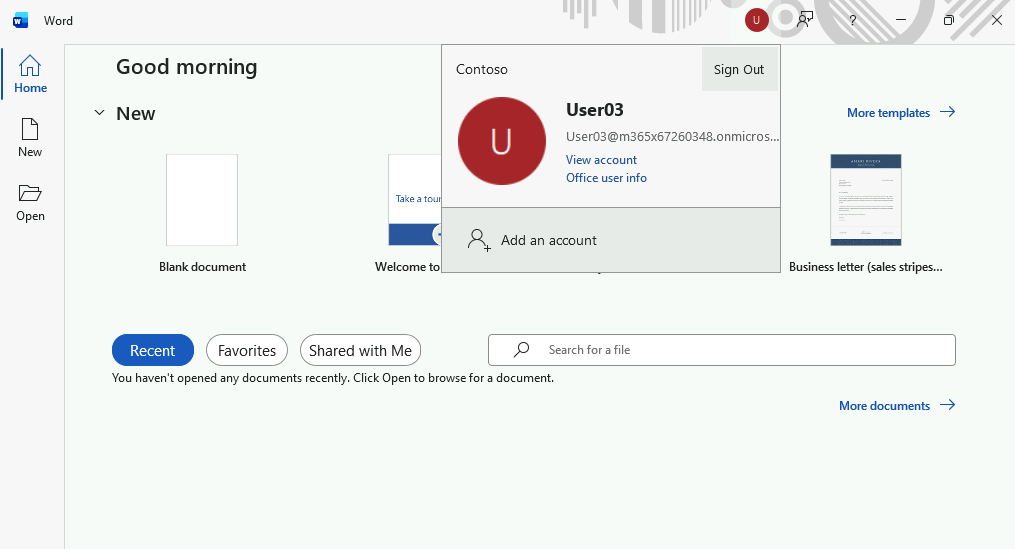Click the User03 name heading

tap(595, 110)
